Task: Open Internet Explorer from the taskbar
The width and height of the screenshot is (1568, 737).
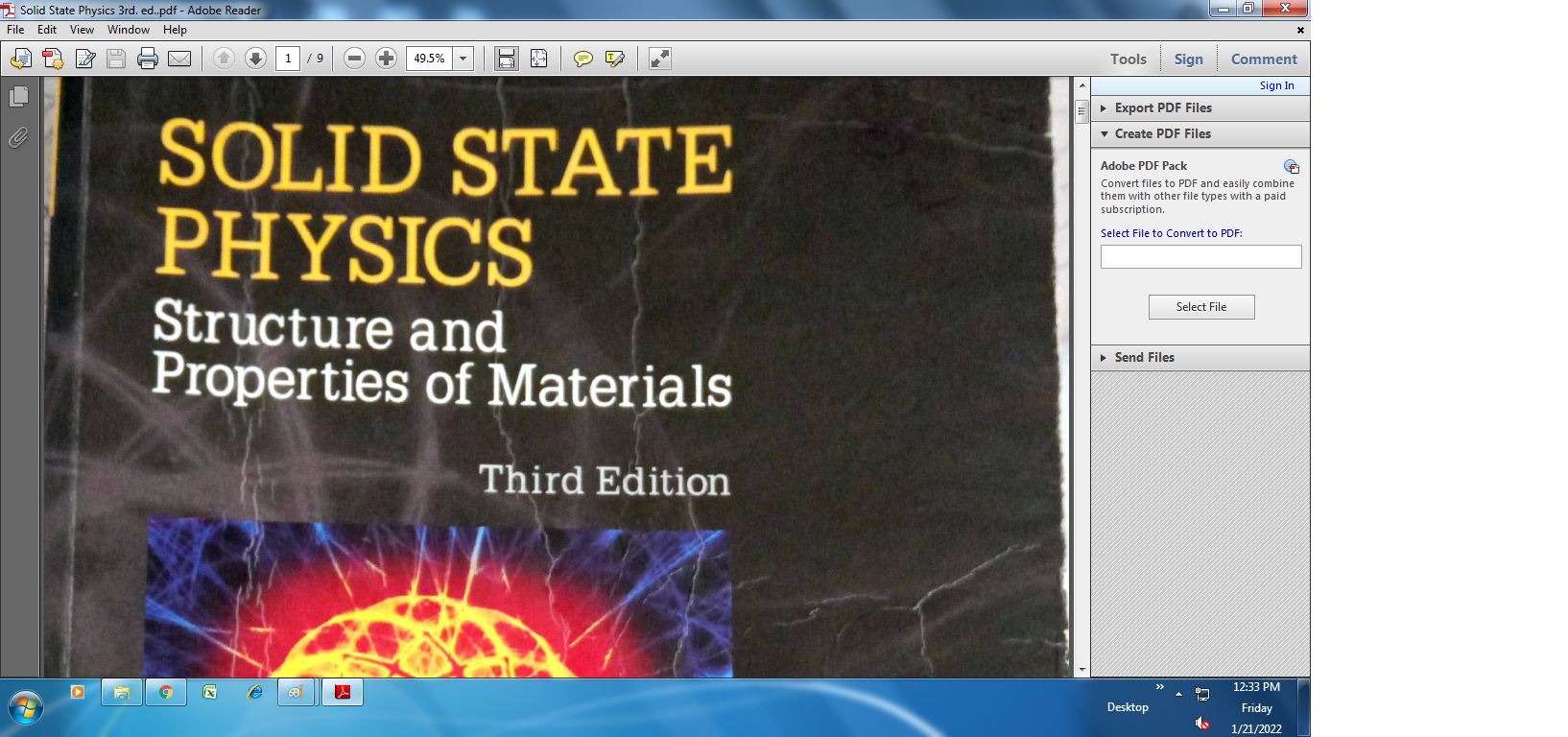Action: [x=254, y=692]
